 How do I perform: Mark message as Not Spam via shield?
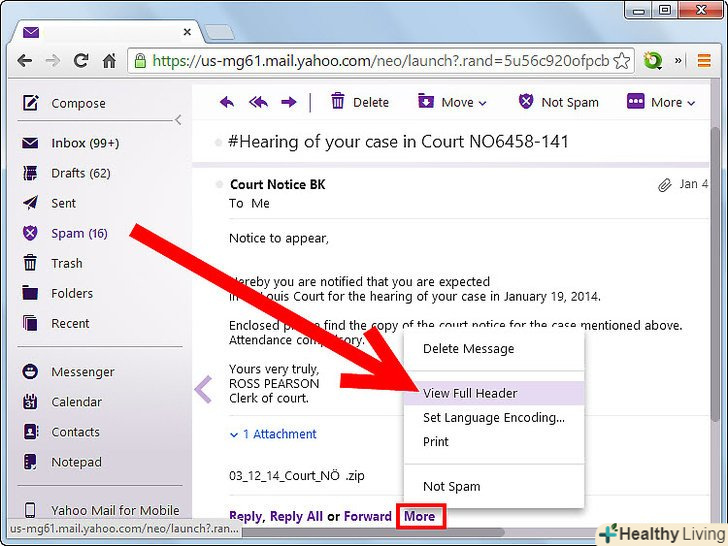coord(558,102)
